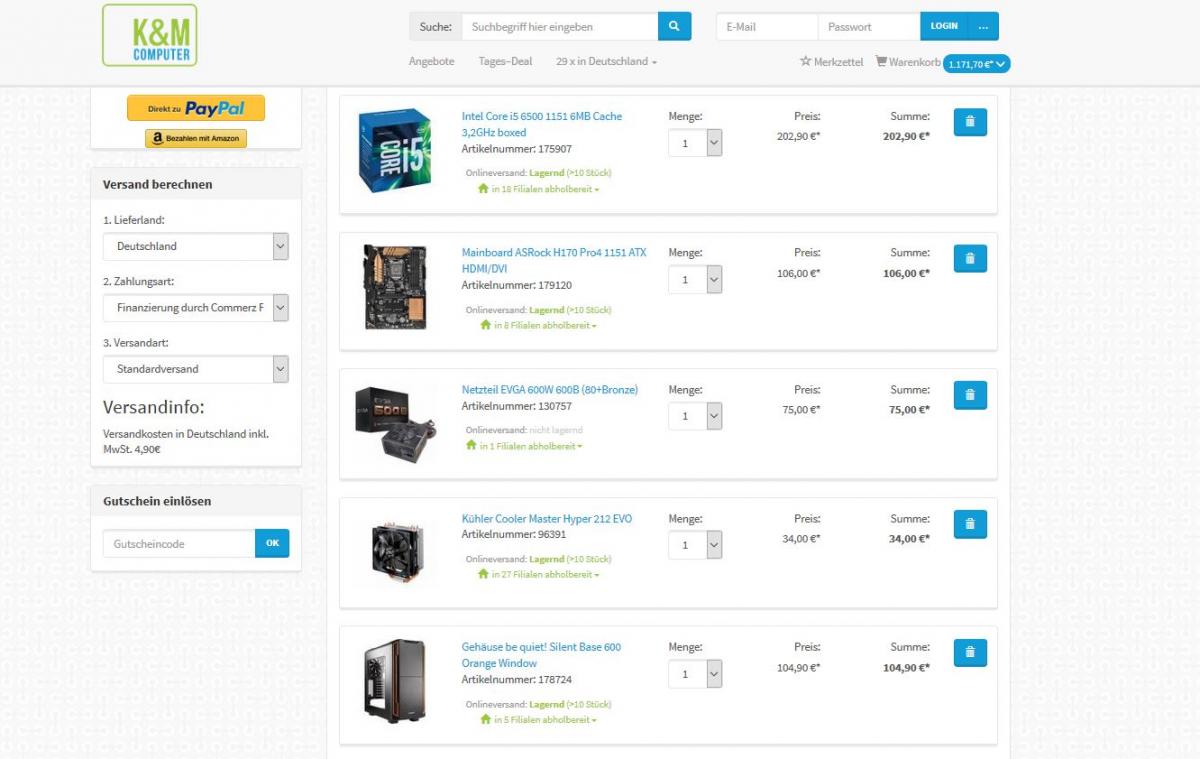Click the K&M Computer logo
1200x759 pixels.
point(150,35)
